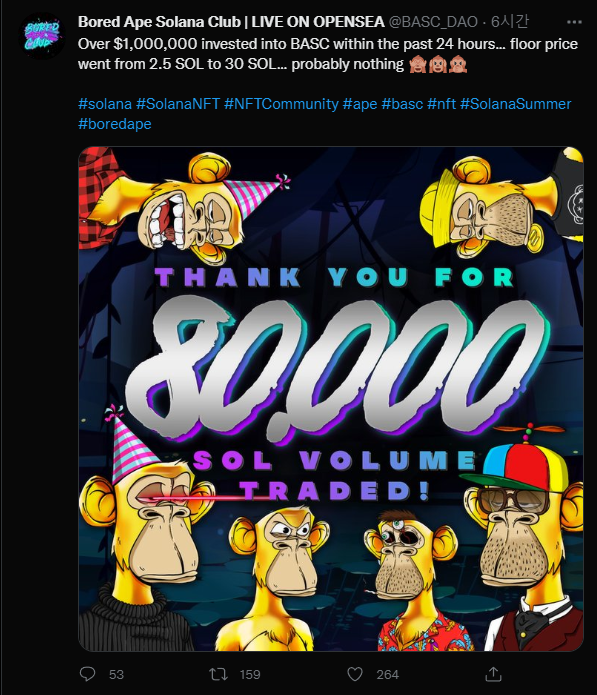Open the Bored Ape Solana Club avatar
The height and width of the screenshot is (695, 597).
coord(42,36)
